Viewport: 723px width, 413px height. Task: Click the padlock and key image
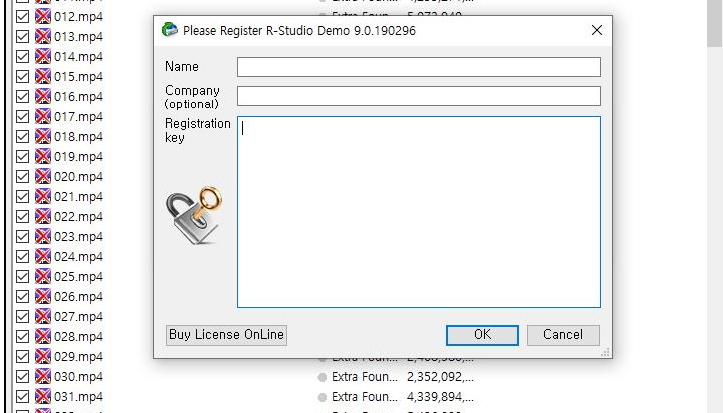194,215
